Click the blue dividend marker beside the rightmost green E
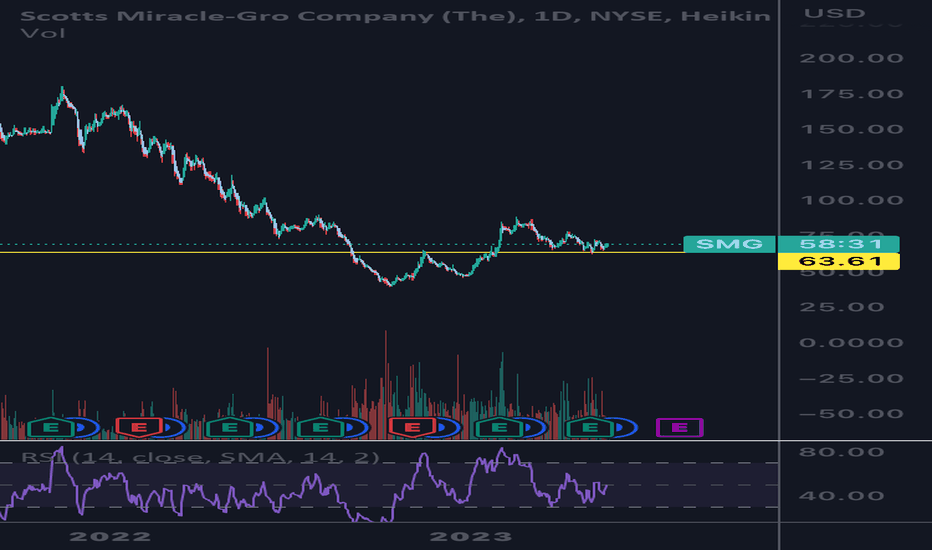 (624, 428)
